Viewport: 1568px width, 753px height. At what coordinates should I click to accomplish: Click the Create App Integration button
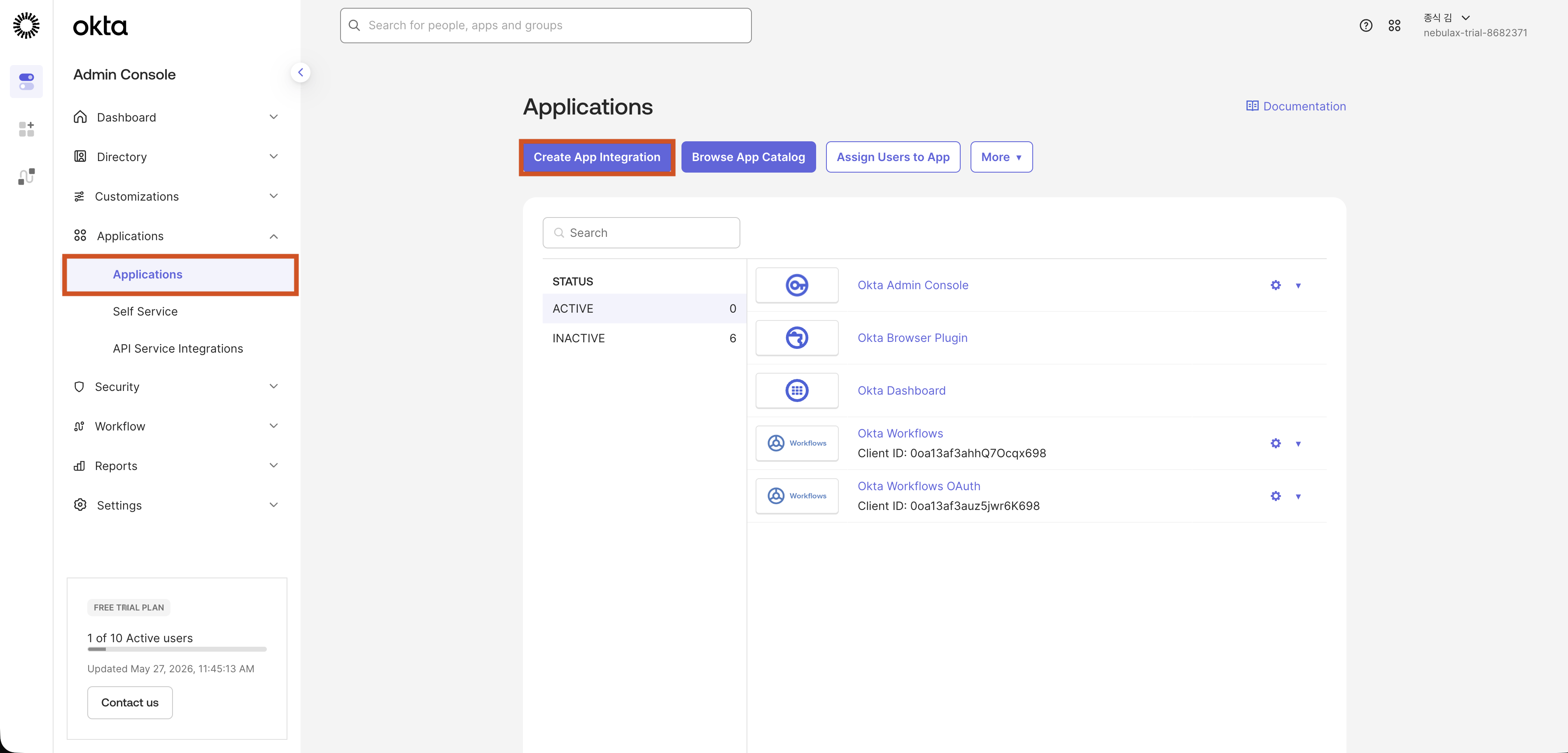tap(597, 157)
